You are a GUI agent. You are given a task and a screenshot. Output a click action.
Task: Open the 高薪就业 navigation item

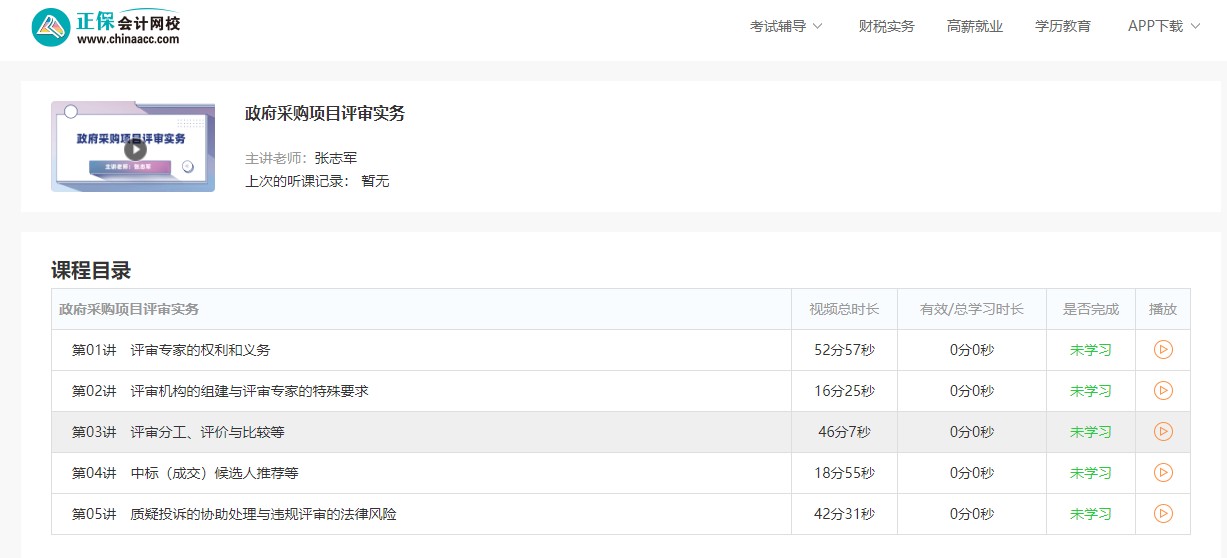tap(974, 27)
